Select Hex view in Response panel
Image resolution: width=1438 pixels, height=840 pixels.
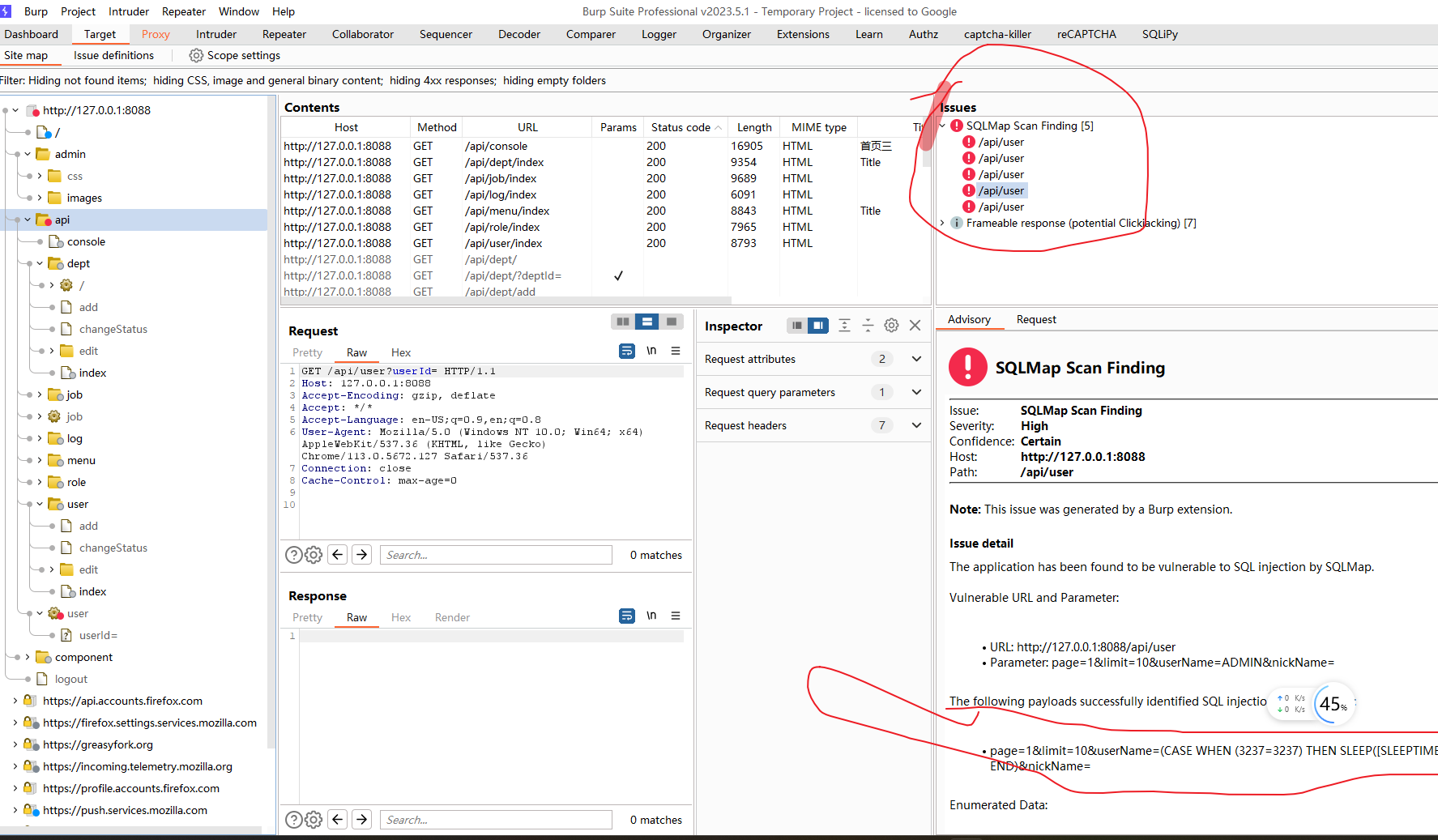tap(401, 617)
